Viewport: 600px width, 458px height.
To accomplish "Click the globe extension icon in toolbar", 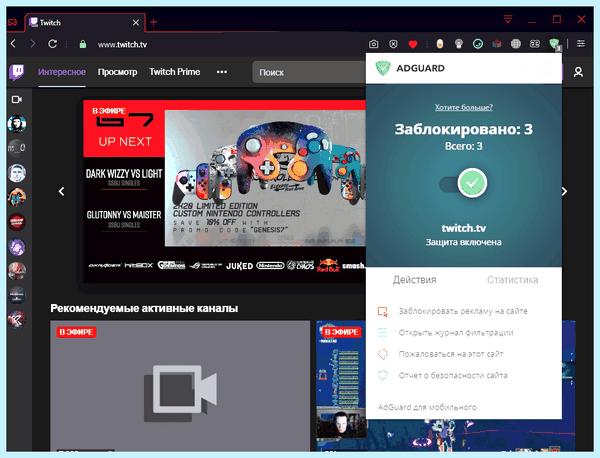I will coord(515,44).
